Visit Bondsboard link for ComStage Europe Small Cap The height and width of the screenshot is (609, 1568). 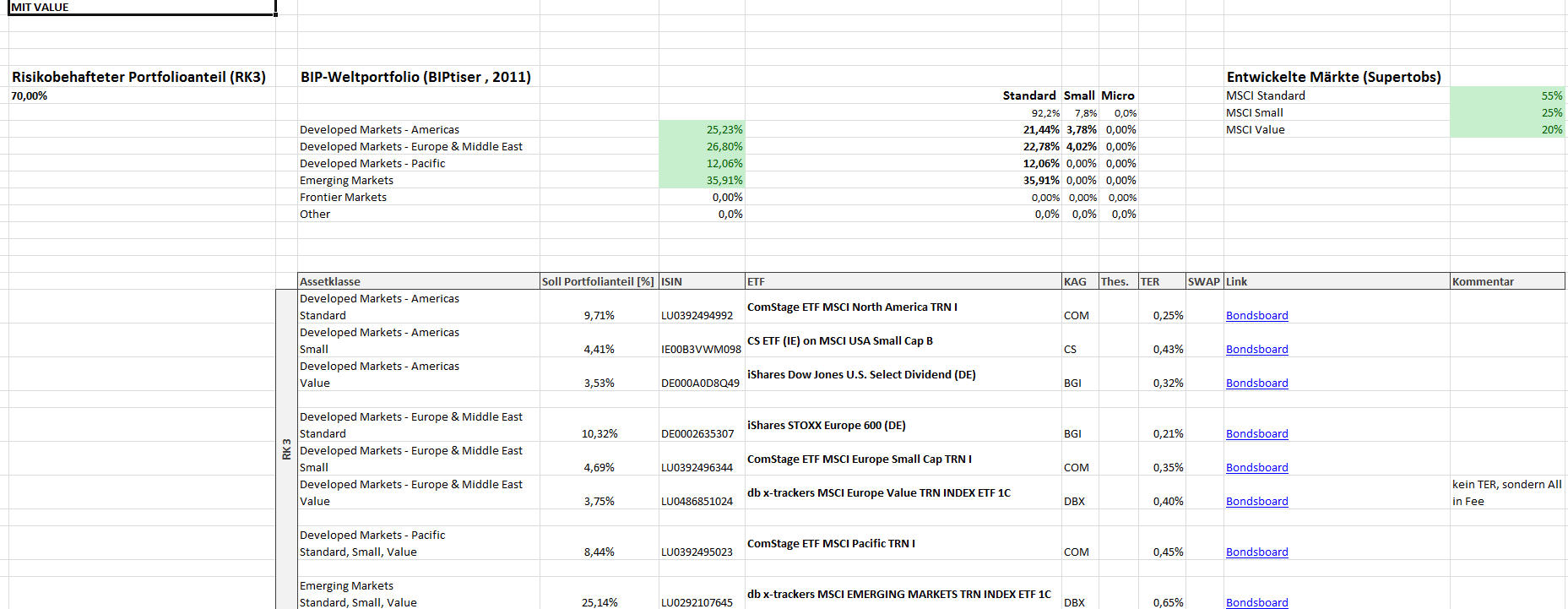[x=1256, y=467]
